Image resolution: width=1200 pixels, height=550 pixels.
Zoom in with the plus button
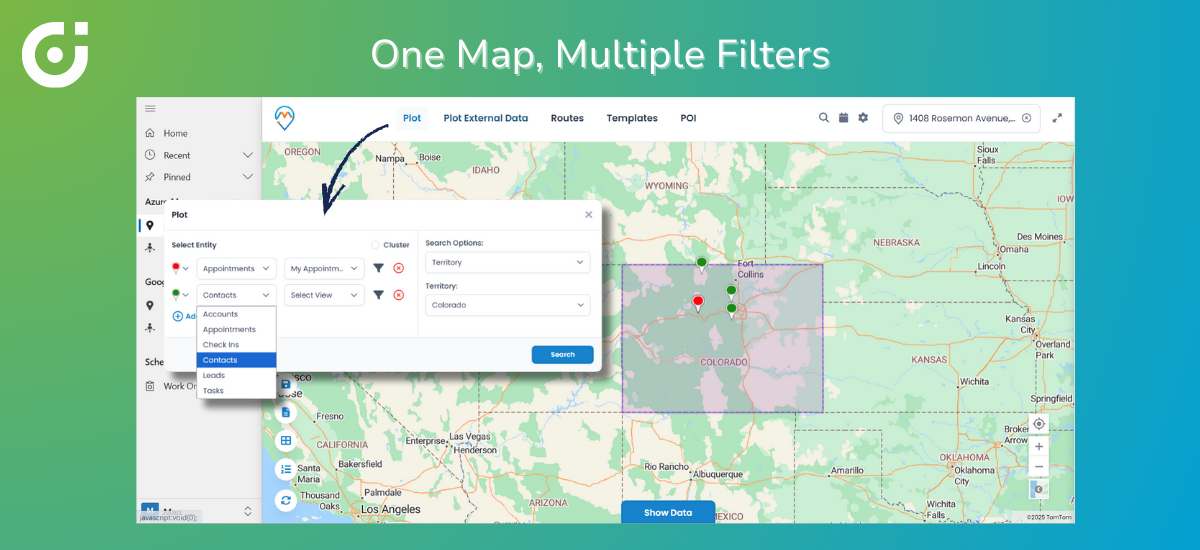pos(1039,446)
